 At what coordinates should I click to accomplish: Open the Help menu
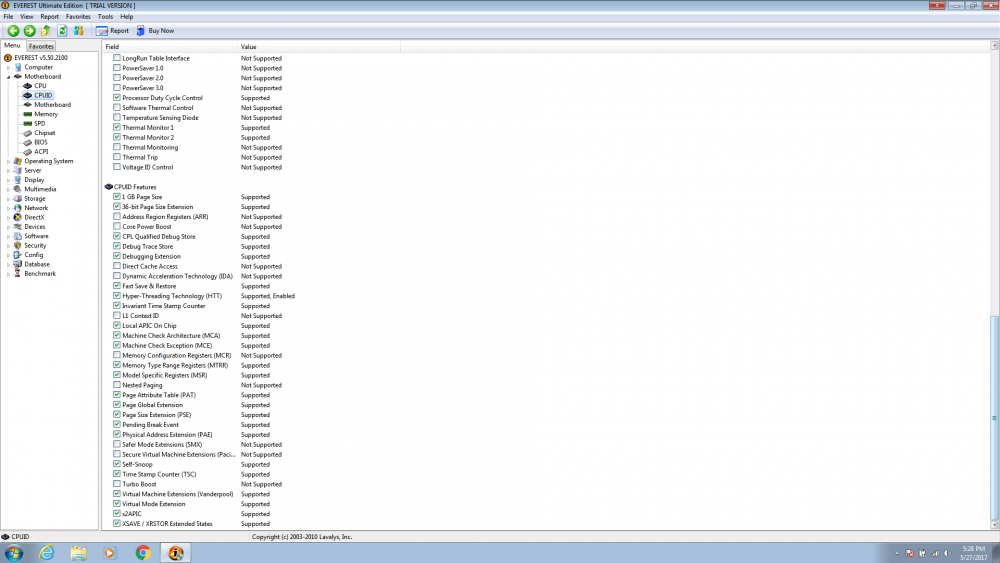[127, 17]
